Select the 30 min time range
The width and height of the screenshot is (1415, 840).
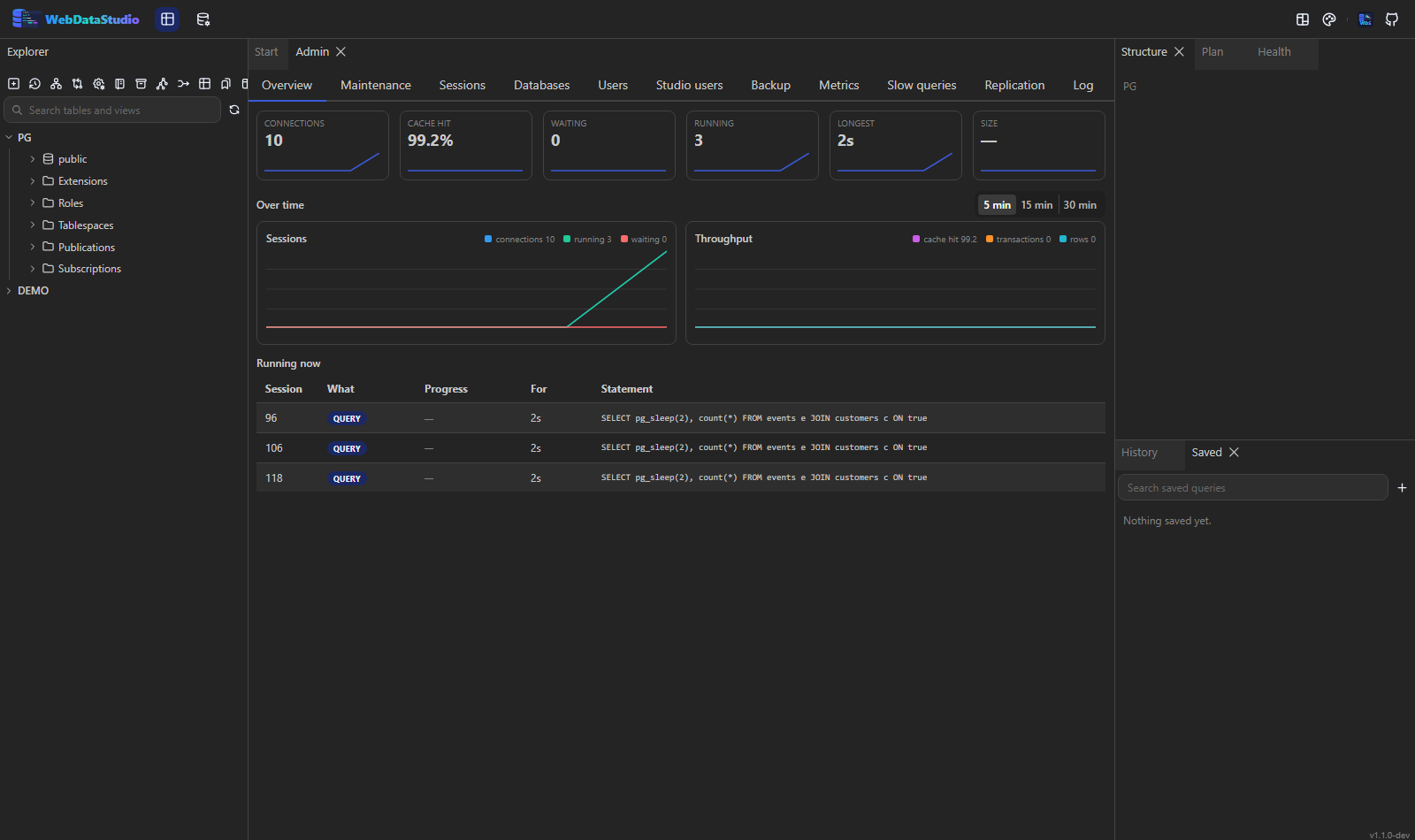[x=1080, y=205]
